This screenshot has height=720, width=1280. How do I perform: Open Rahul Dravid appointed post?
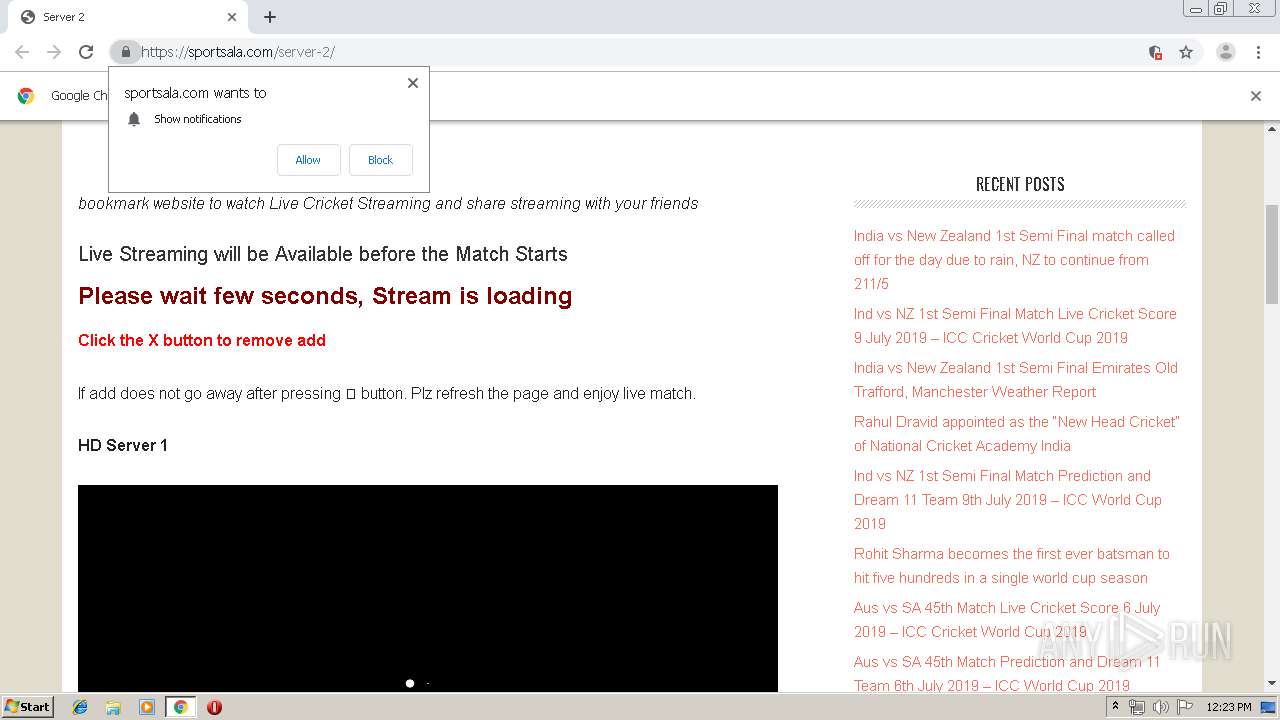coord(1017,434)
